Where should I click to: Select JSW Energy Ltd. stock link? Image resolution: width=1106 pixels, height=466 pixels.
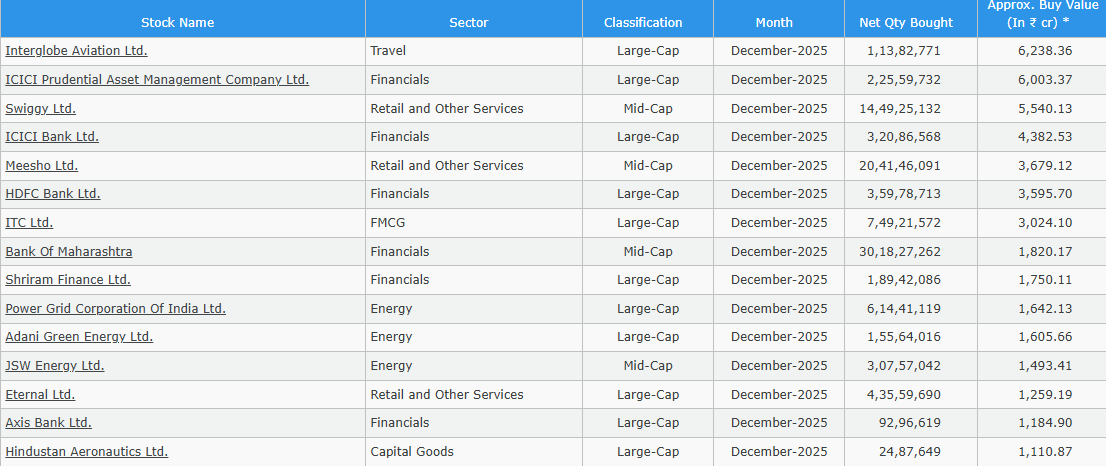(x=55, y=366)
